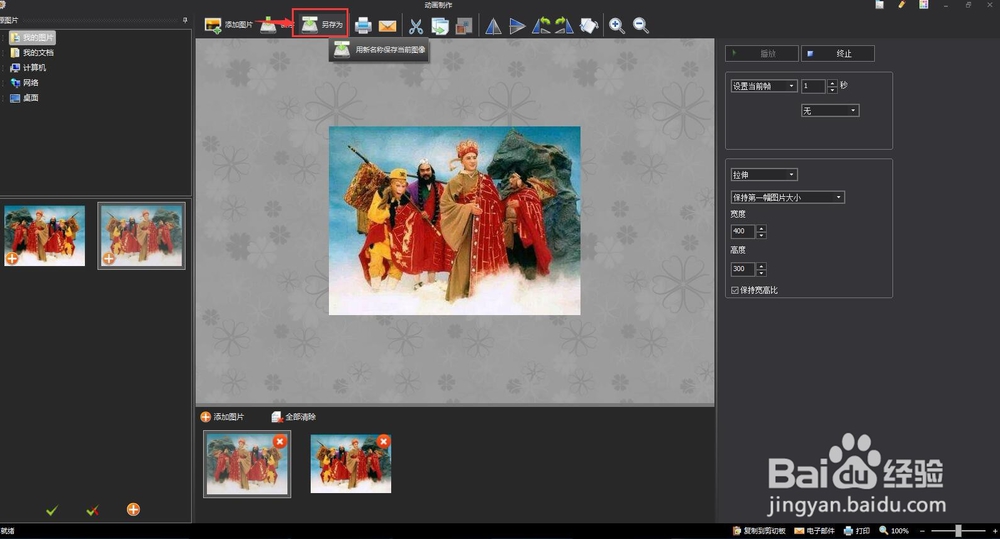The height and width of the screenshot is (539, 1000).
Task: Click the copy image toolbar icon
Action: coord(440,26)
